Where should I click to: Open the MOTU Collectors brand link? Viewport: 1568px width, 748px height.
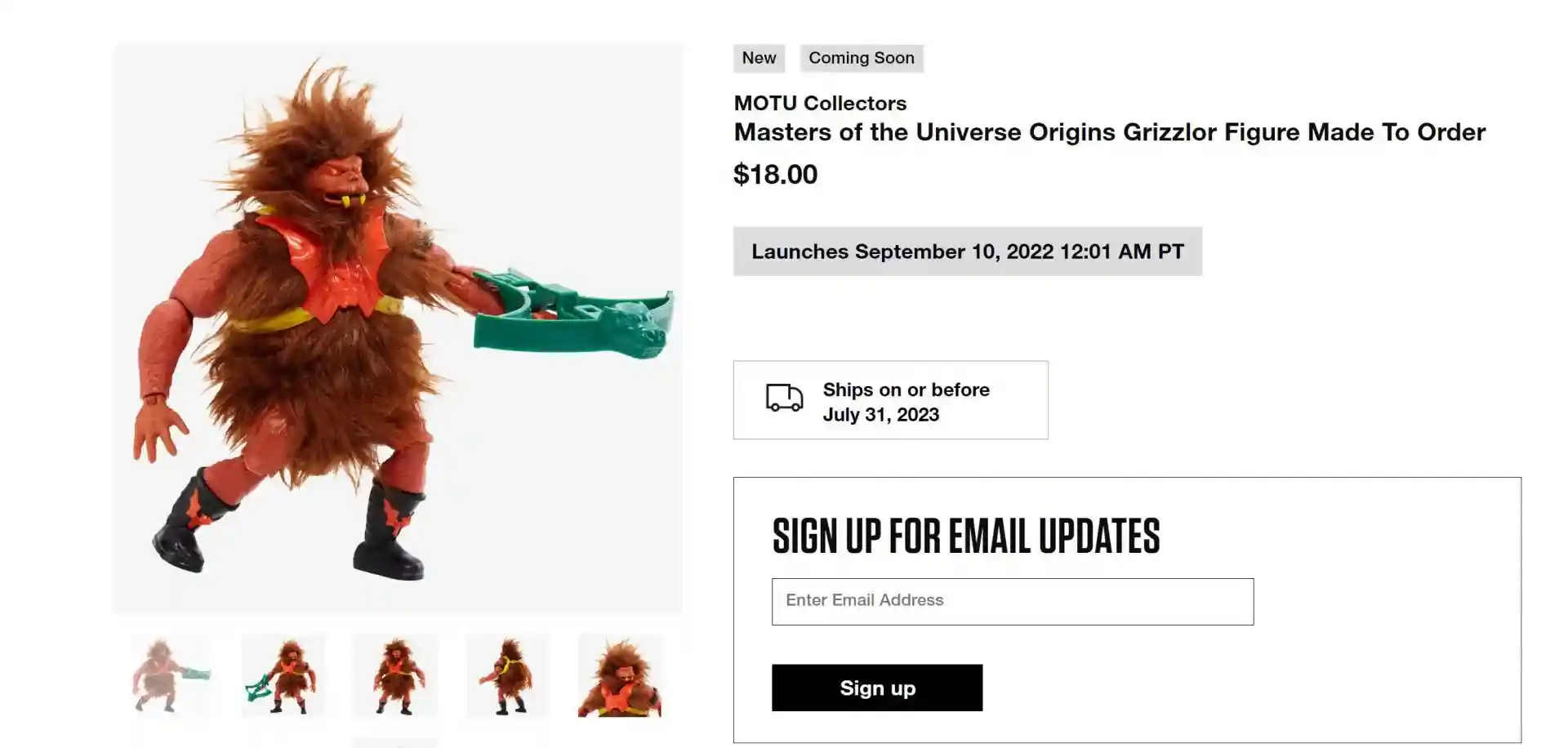pos(820,103)
